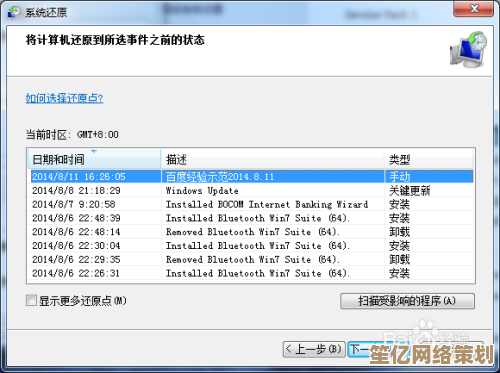
Task: Select restore point 百度经验示范2014.8.11
Action: (x=252, y=177)
